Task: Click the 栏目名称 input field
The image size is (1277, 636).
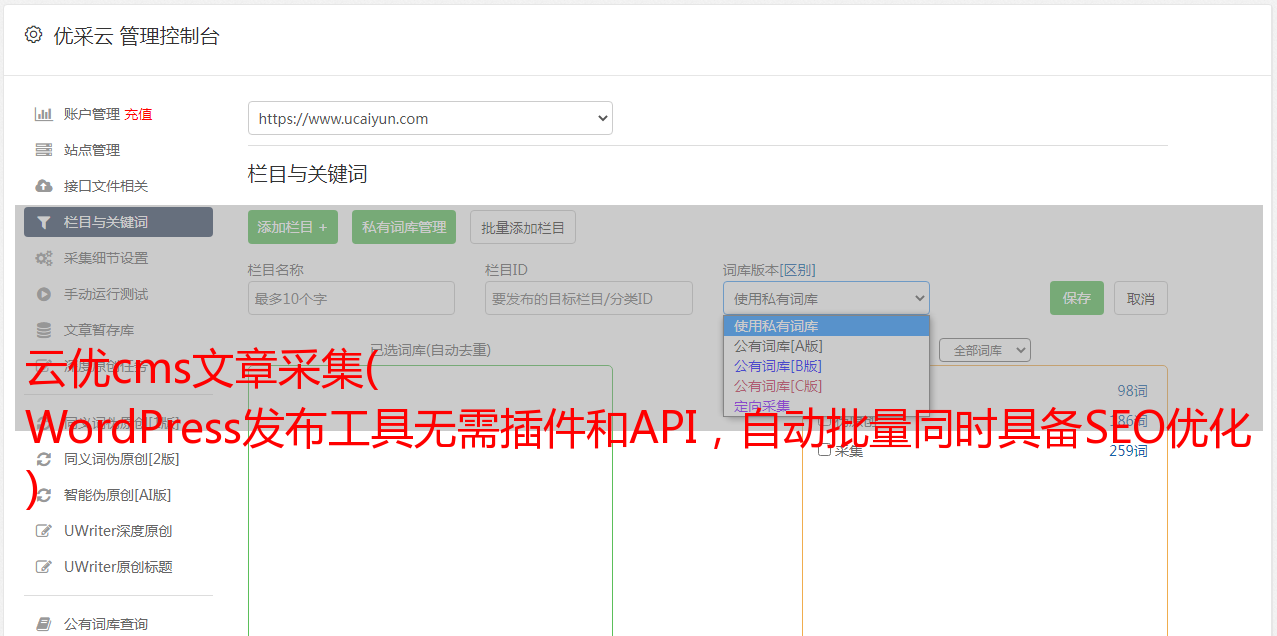Action: coord(351,298)
